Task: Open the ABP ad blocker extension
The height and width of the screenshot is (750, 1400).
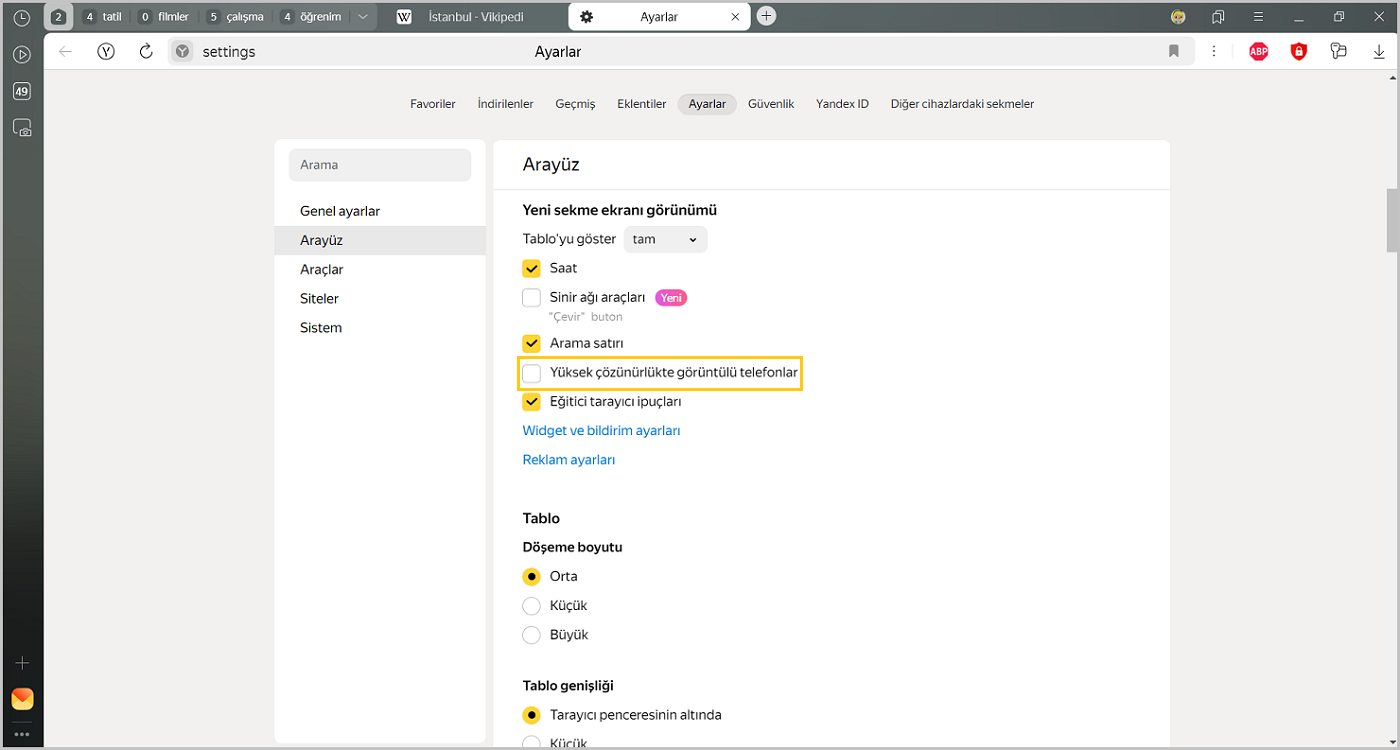Action: click(1258, 52)
